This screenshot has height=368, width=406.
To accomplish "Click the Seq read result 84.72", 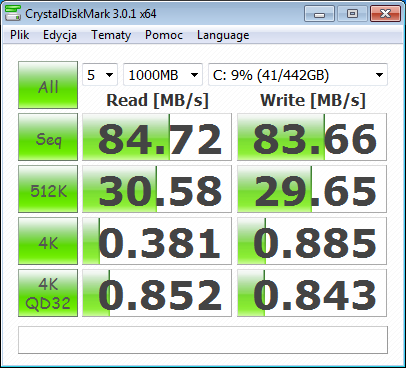I will pos(157,137).
